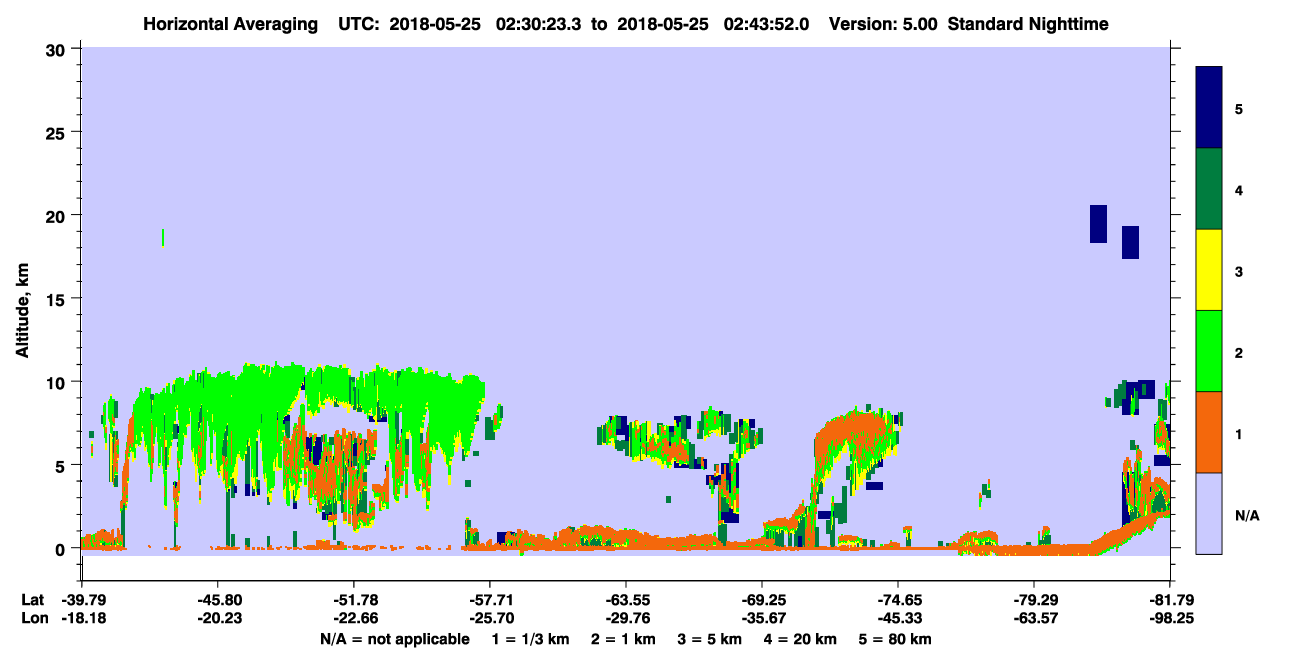Click longitude value '-22.66'

[x=354, y=619]
